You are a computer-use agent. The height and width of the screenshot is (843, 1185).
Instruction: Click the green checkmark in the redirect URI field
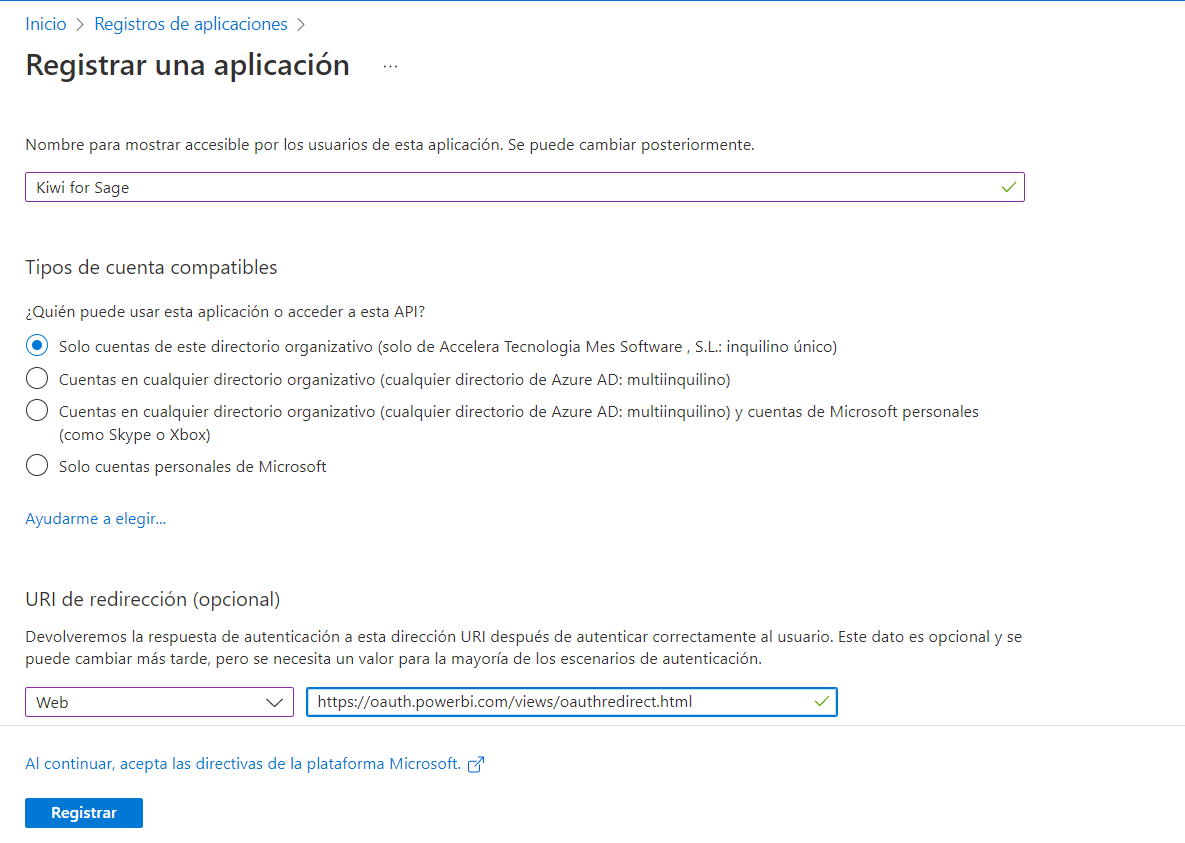[821, 702]
